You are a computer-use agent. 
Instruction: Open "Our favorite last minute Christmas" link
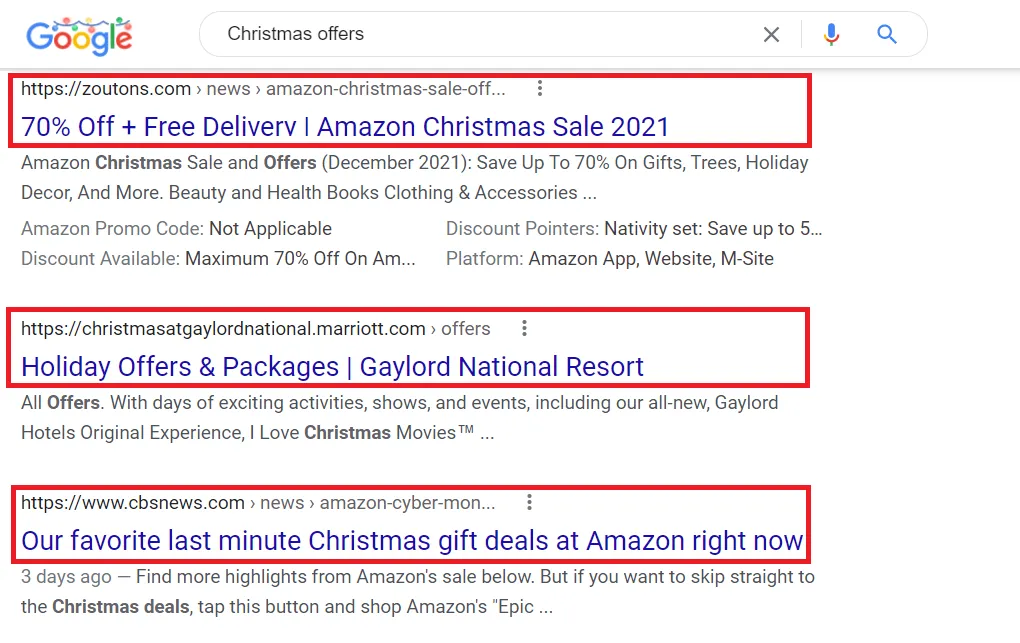point(412,541)
